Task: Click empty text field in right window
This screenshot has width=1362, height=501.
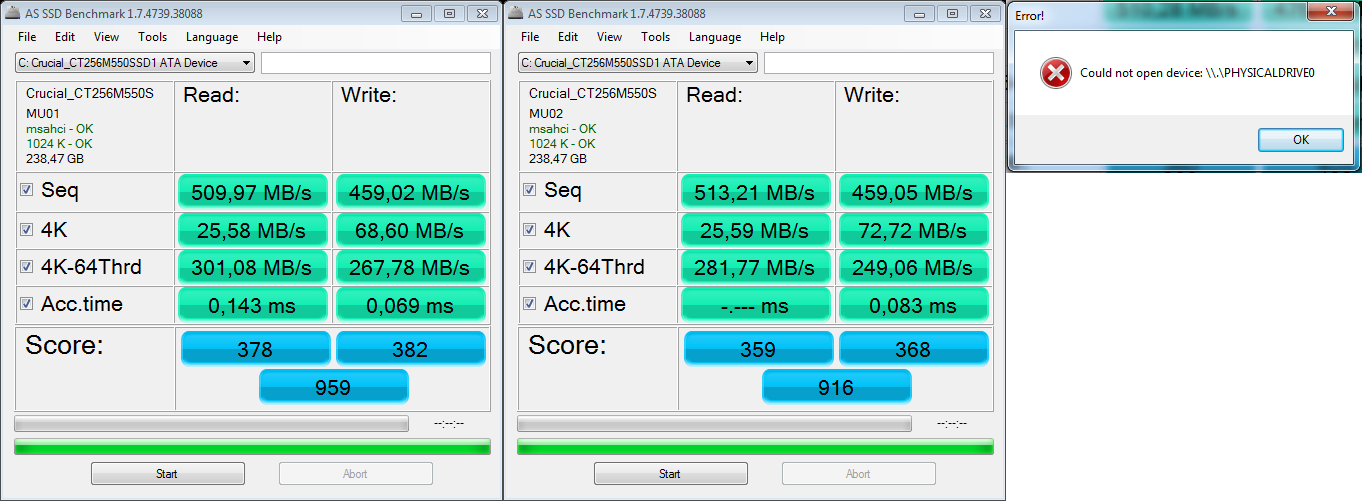Action: 879,63
